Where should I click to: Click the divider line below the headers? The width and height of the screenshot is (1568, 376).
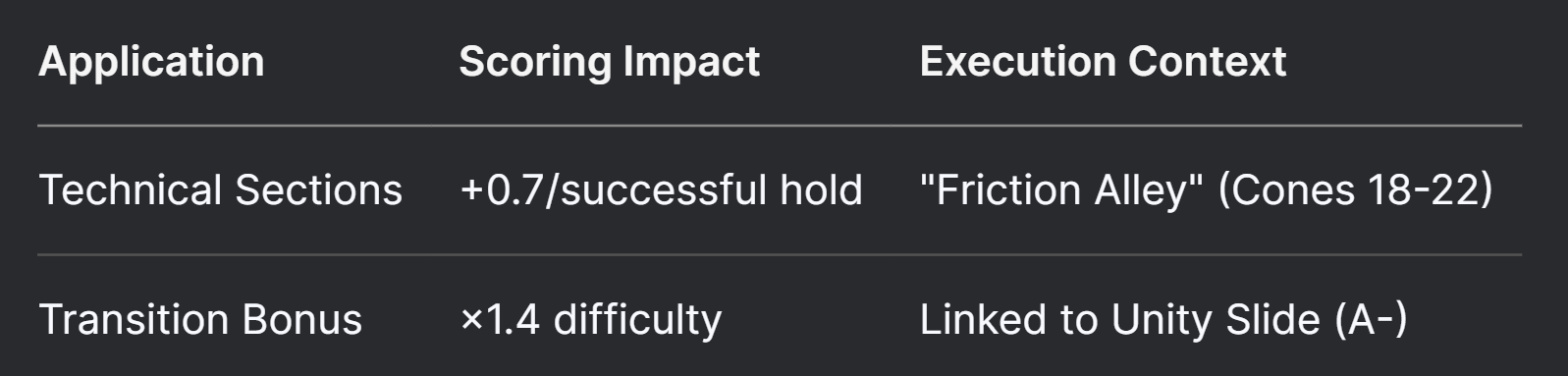780,126
